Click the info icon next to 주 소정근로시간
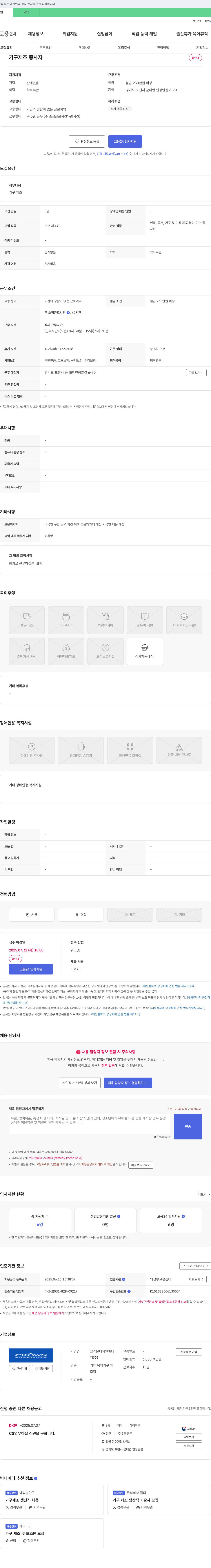Image resolution: width=211 pixels, height=1568 pixels. (68, 313)
